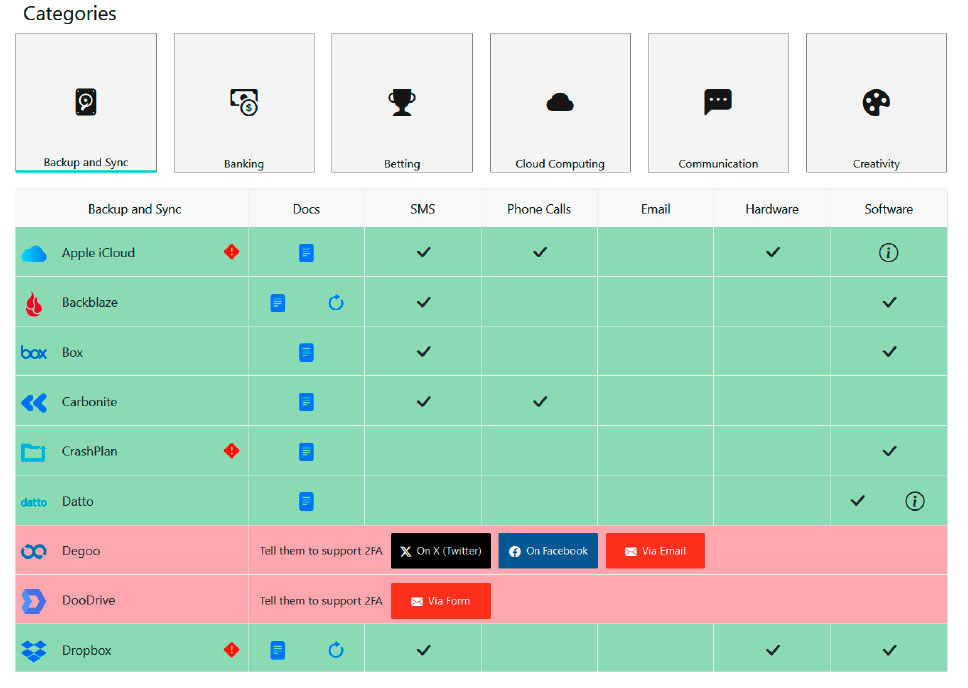Viewport: 968px width, 688px height.
Task: Click the Software checkmark for CrashPlan
Action: 890,451
